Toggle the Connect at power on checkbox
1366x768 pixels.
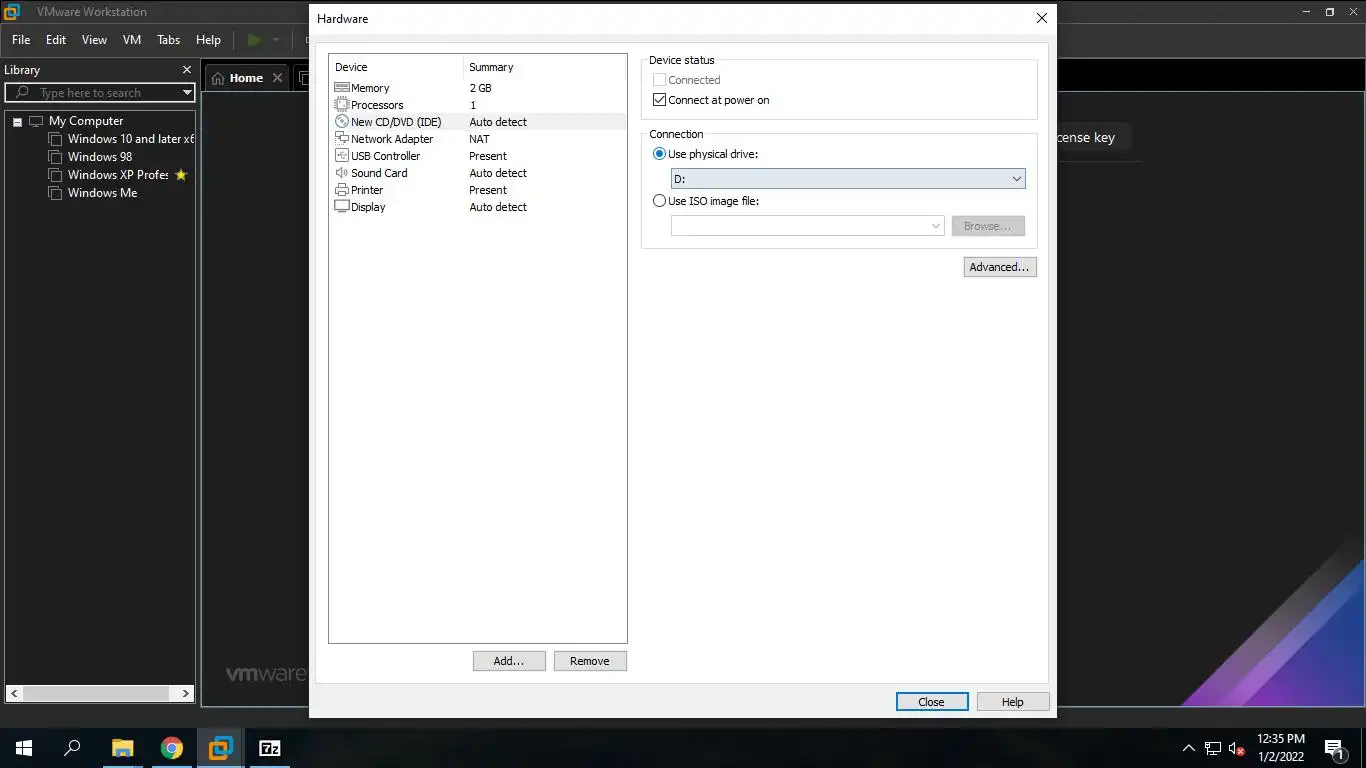coord(659,100)
